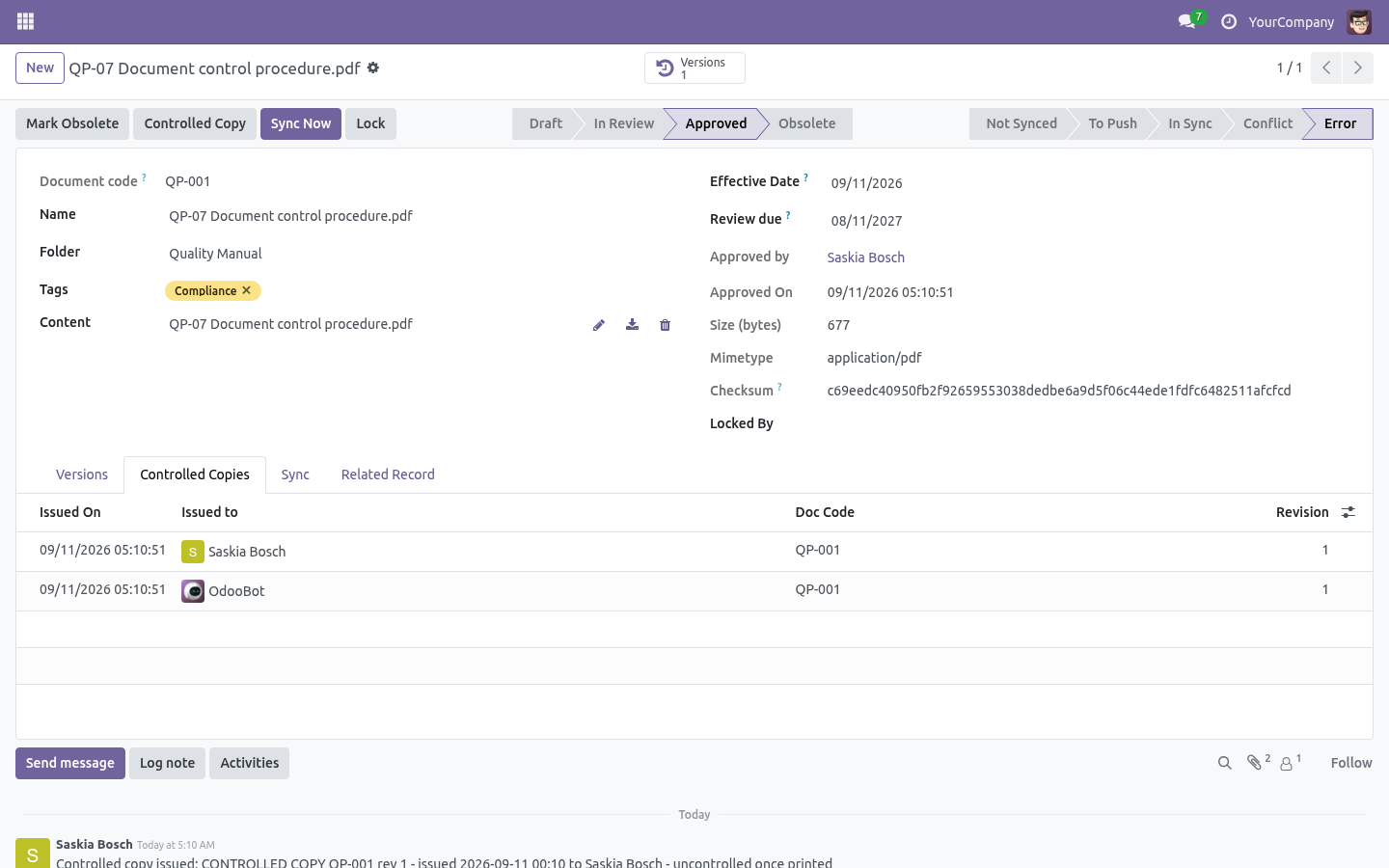Set sync state to Conflict
Screen dimensions: 1389x868
[x=1267, y=123]
